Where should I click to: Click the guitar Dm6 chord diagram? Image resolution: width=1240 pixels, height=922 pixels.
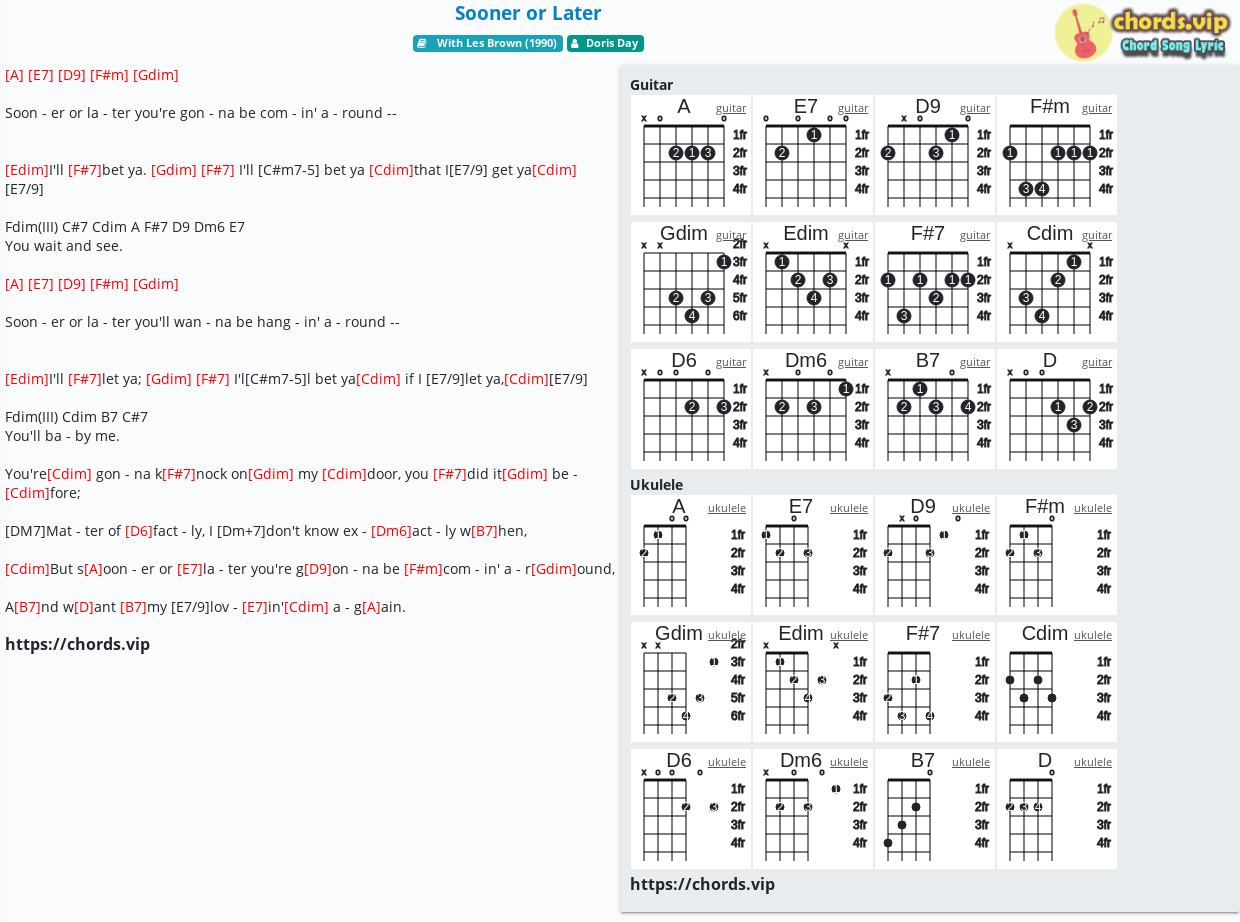pyautogui.click(x=813, y=409)
